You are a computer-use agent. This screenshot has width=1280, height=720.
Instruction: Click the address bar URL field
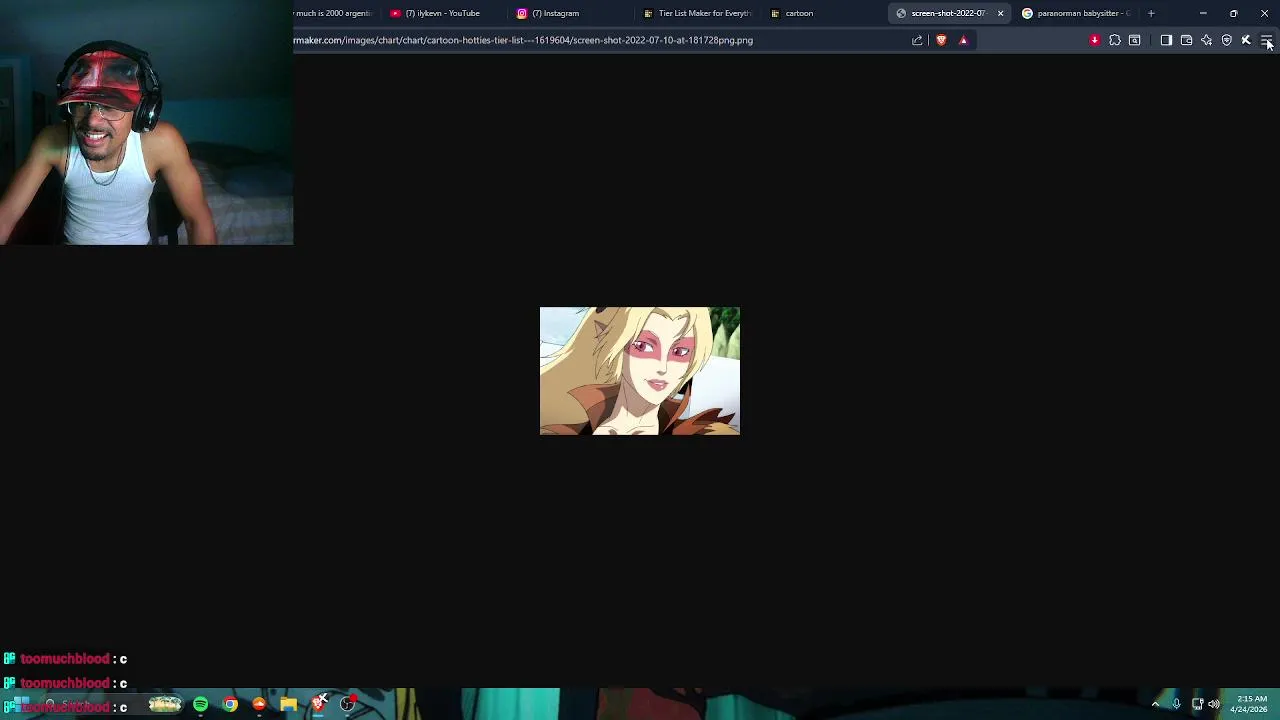pyautogui.click(x=598, y=40)
